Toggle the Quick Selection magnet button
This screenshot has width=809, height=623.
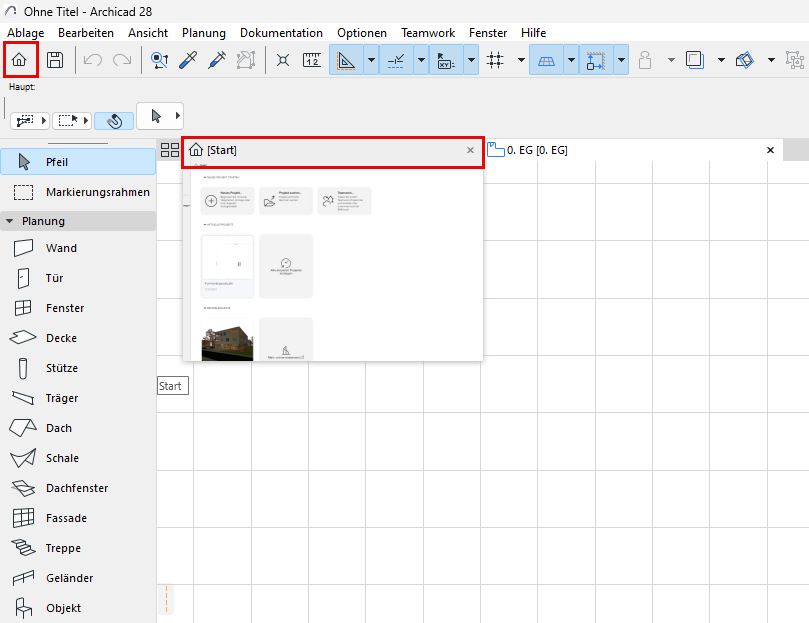(114, 121)
